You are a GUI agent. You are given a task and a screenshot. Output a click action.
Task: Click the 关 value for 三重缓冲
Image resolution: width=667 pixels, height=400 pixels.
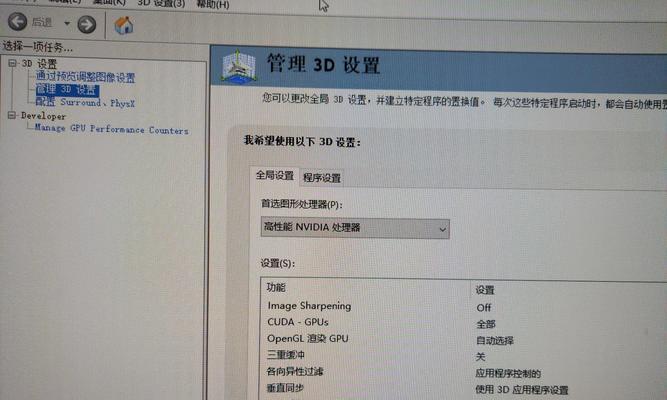point(481,357)
